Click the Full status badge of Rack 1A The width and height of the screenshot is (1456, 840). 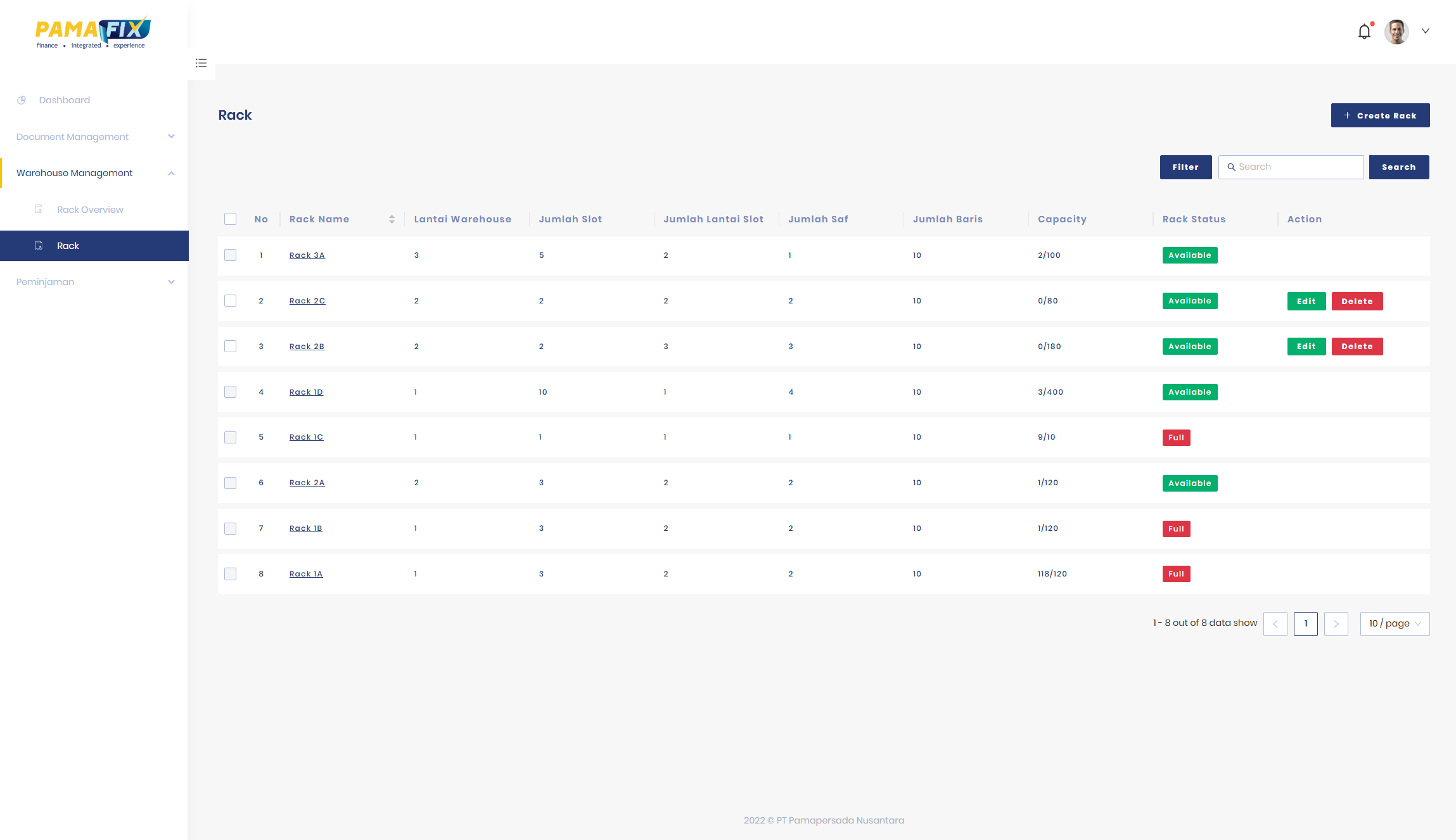1176,574
